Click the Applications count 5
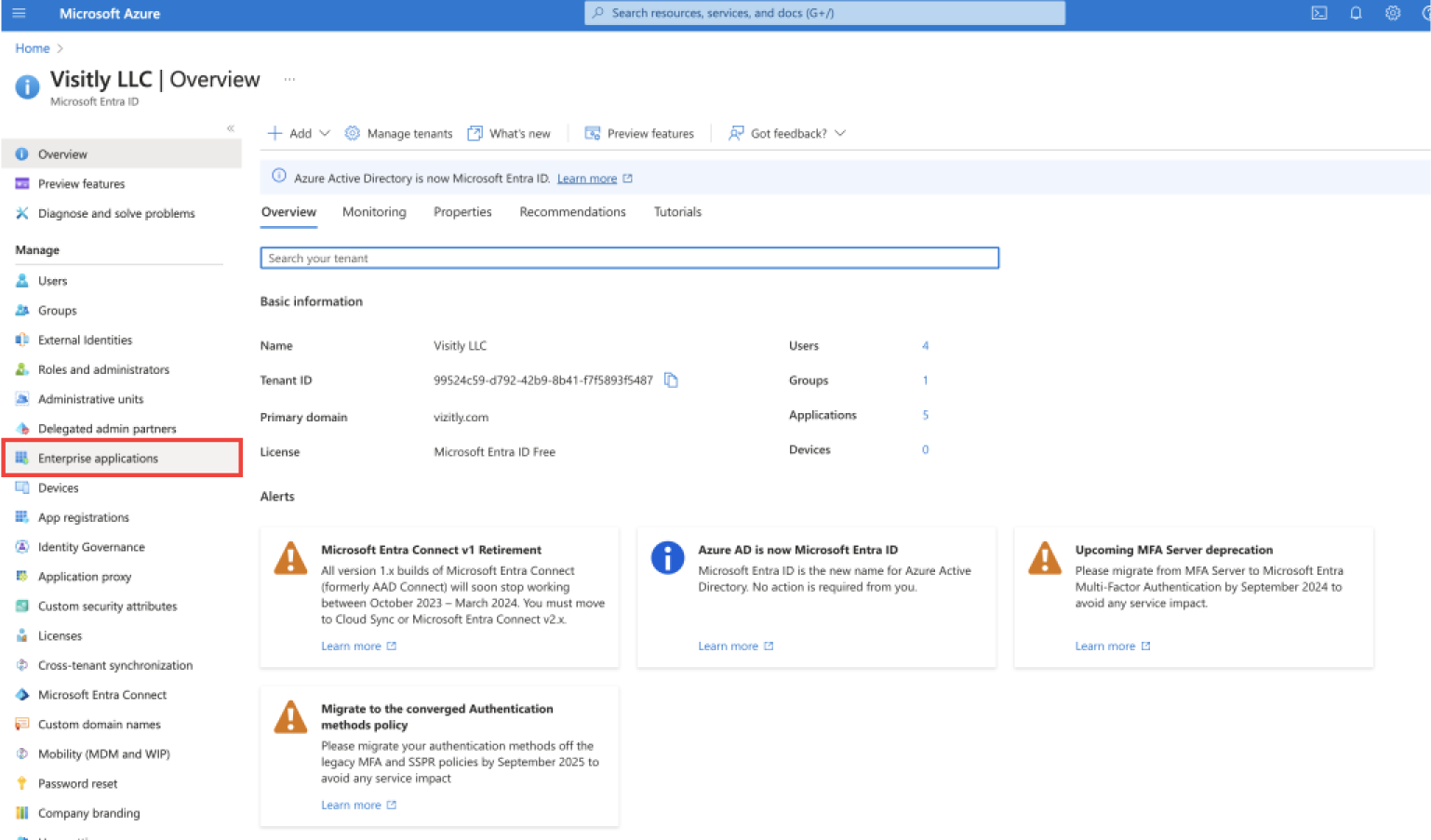Image resolution: width=1431 pixels, height=840 pixels. (x=925, y=415)
